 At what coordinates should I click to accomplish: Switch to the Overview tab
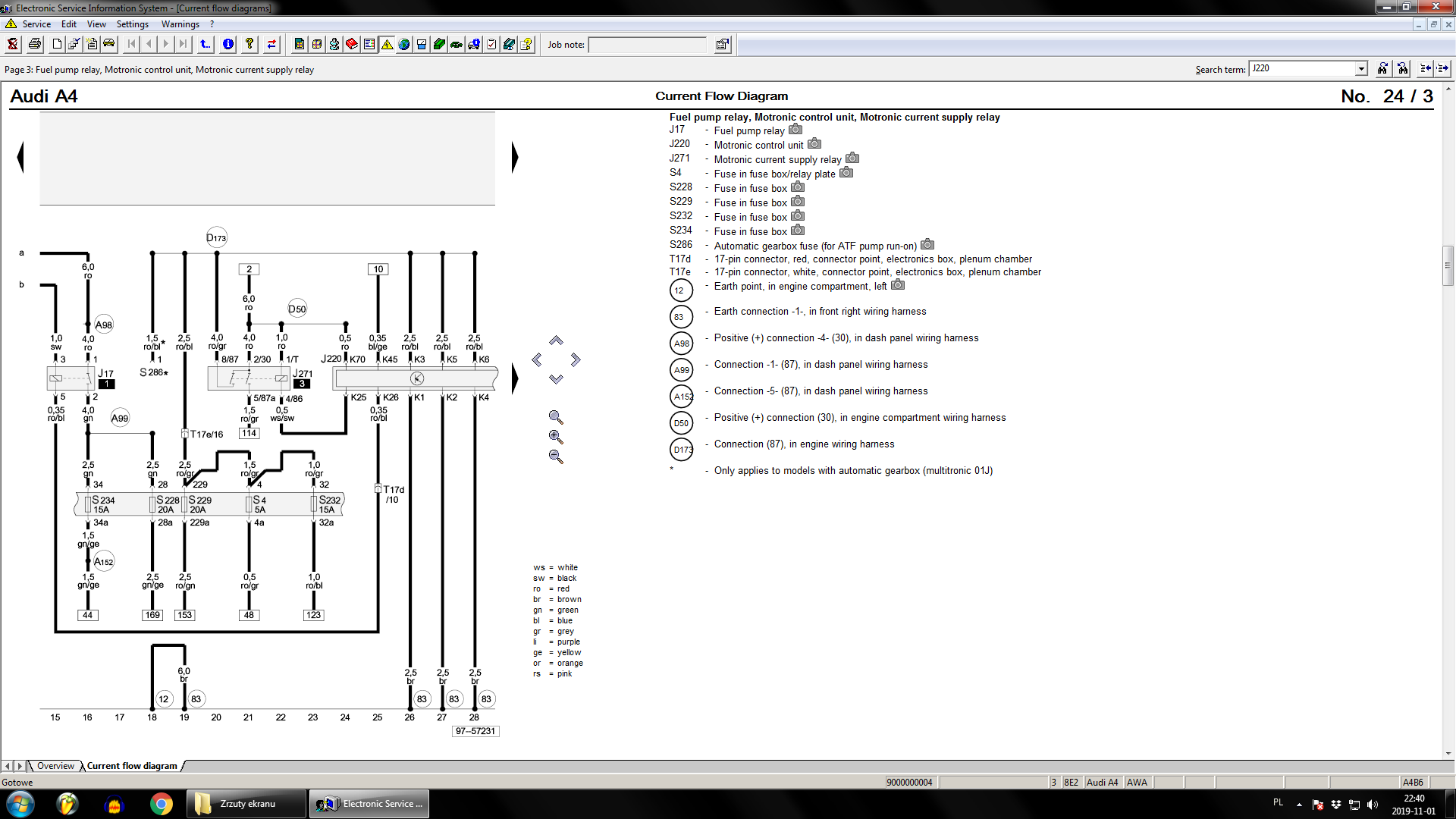tap(55, 766)
